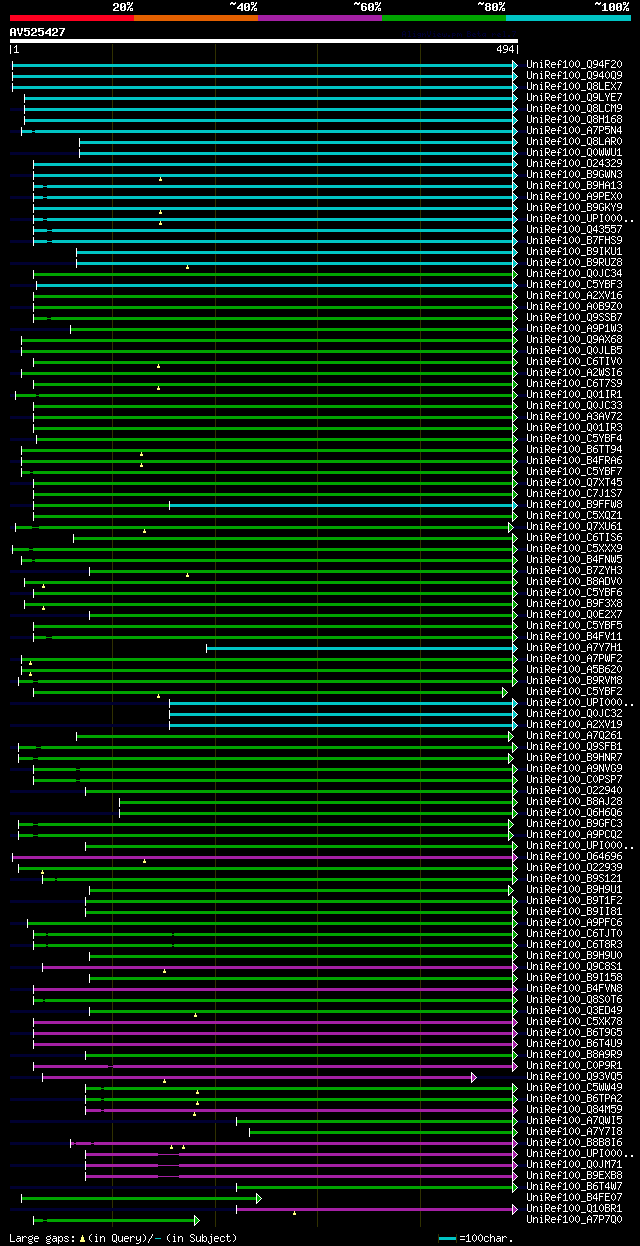Select the UniRef100_Q3ED49 label

point(574,1010)
